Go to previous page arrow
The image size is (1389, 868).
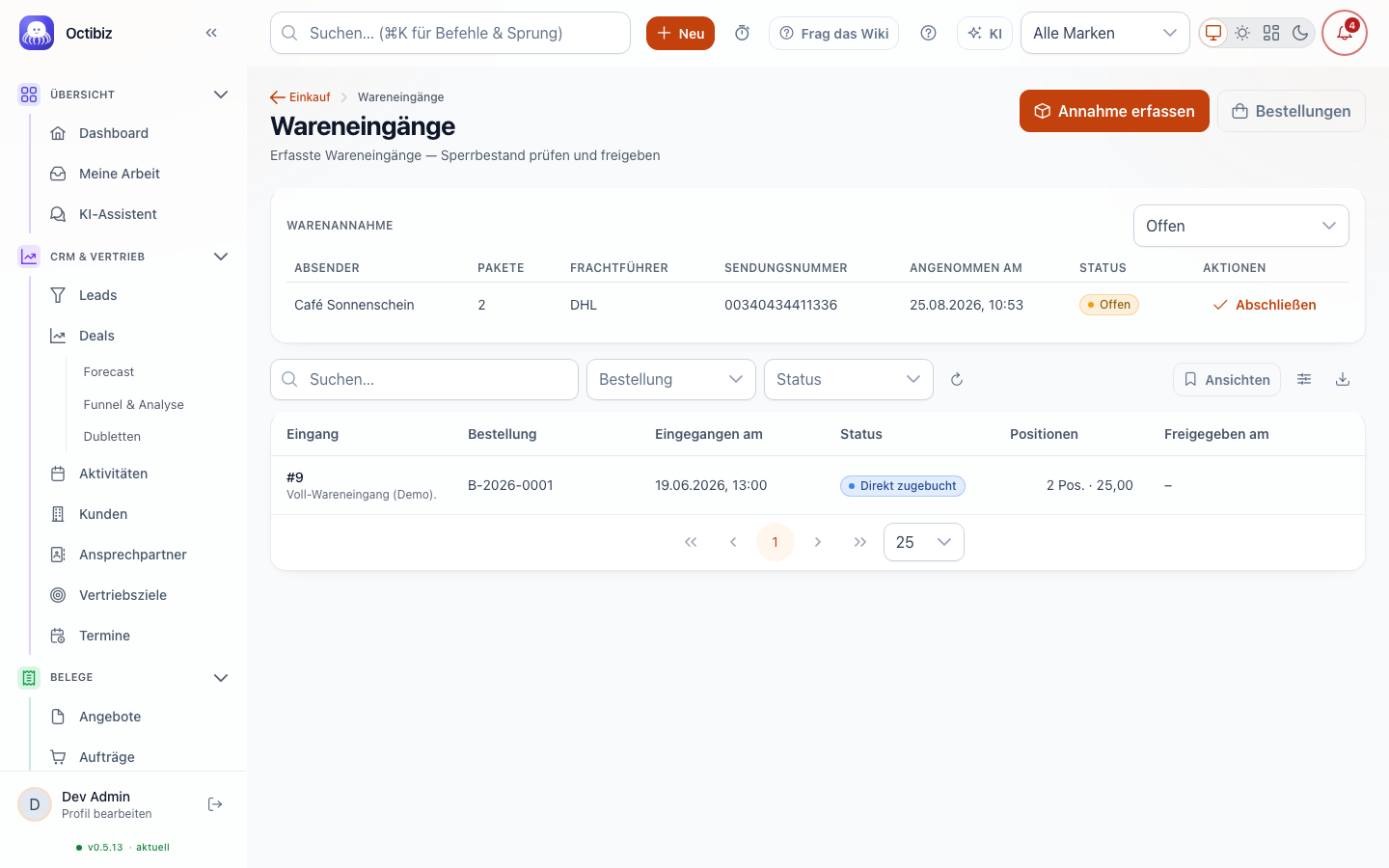pos(733,542)
